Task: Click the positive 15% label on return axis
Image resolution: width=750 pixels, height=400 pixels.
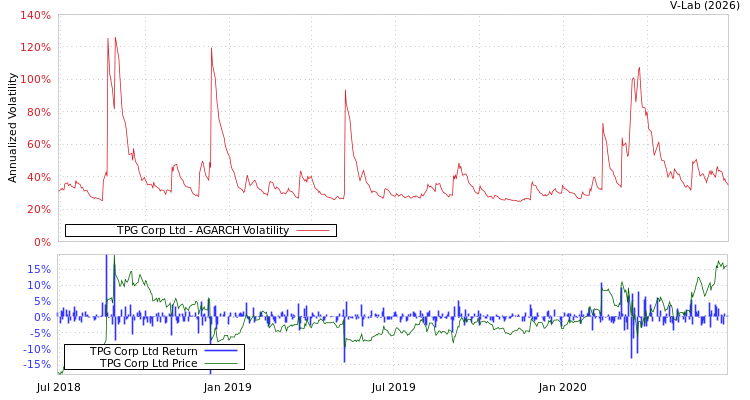Action: 39,269
